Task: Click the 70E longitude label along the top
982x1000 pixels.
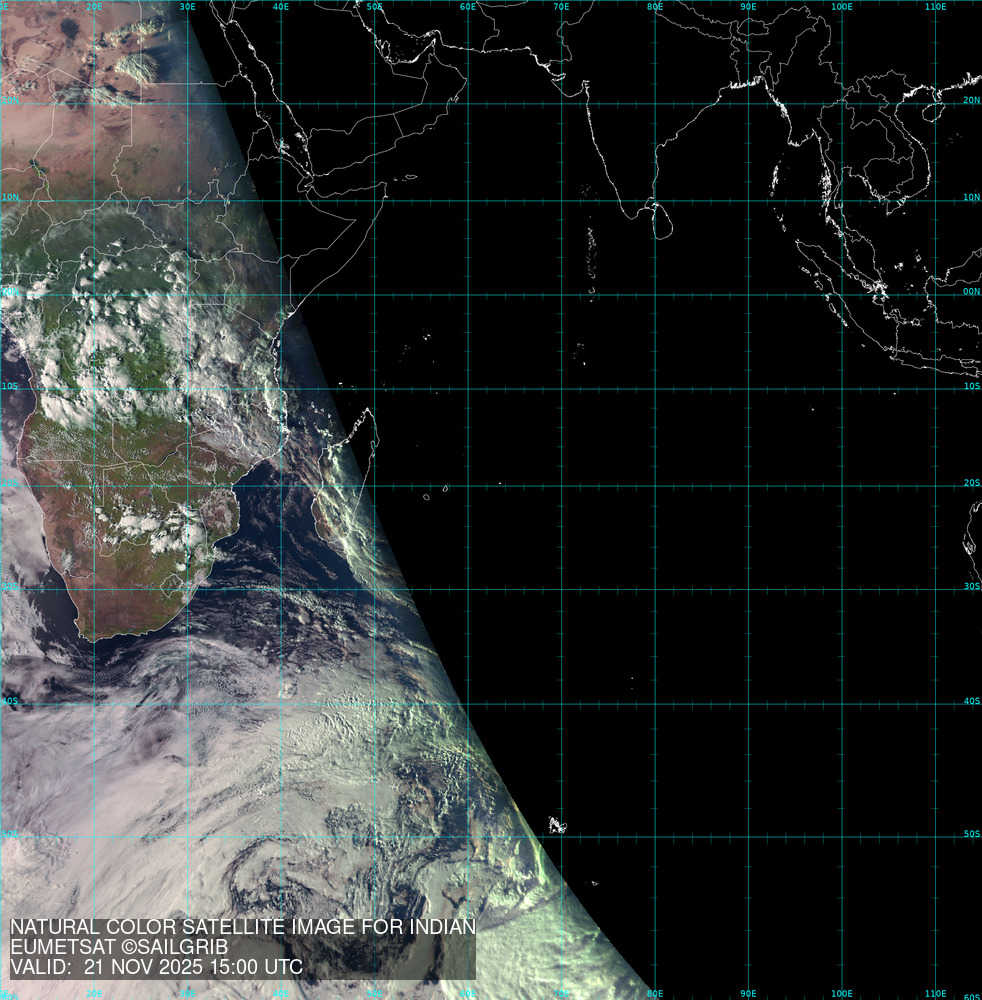Action: [x=561, y=7]
